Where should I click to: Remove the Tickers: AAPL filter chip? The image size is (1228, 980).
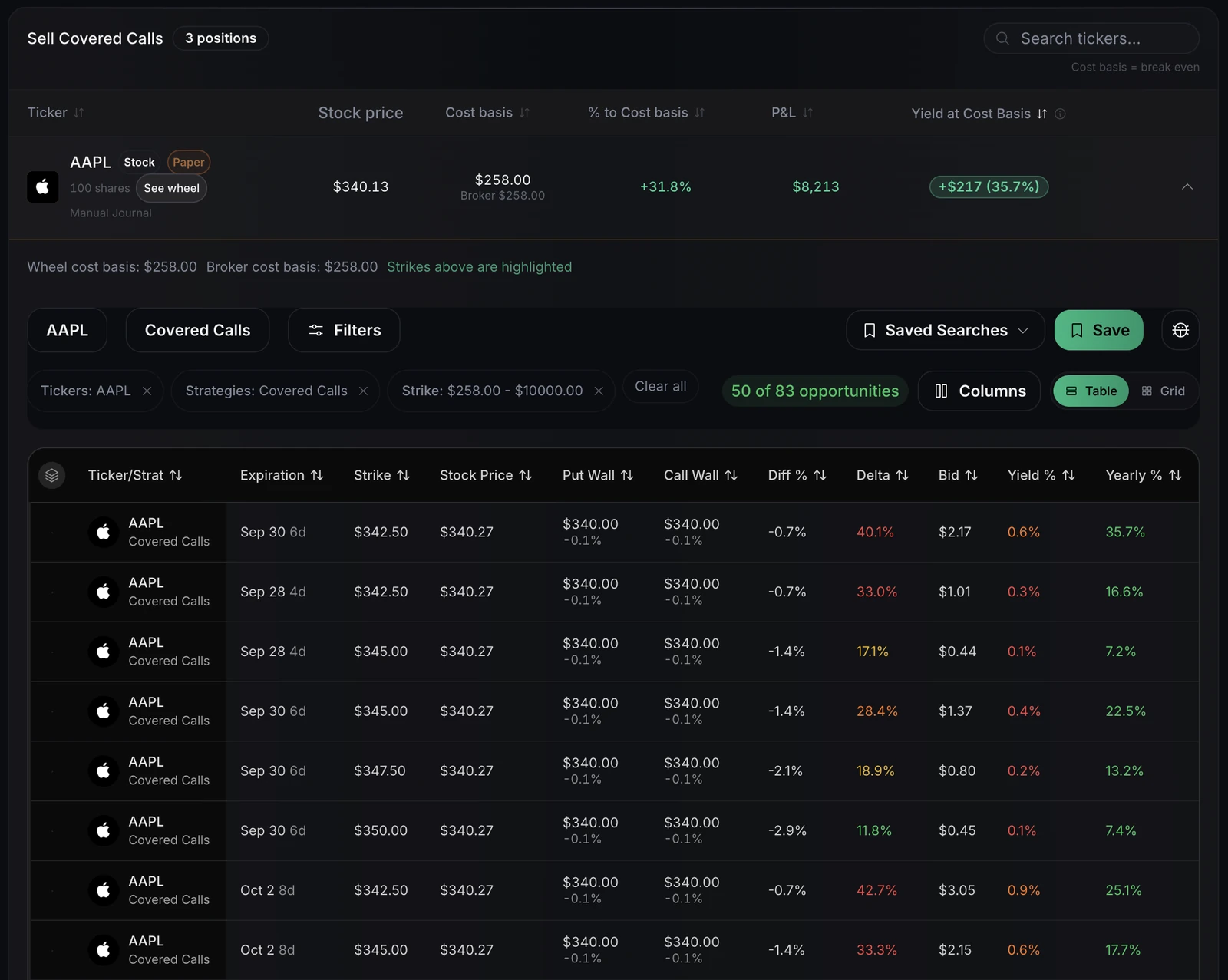[147, 391]
